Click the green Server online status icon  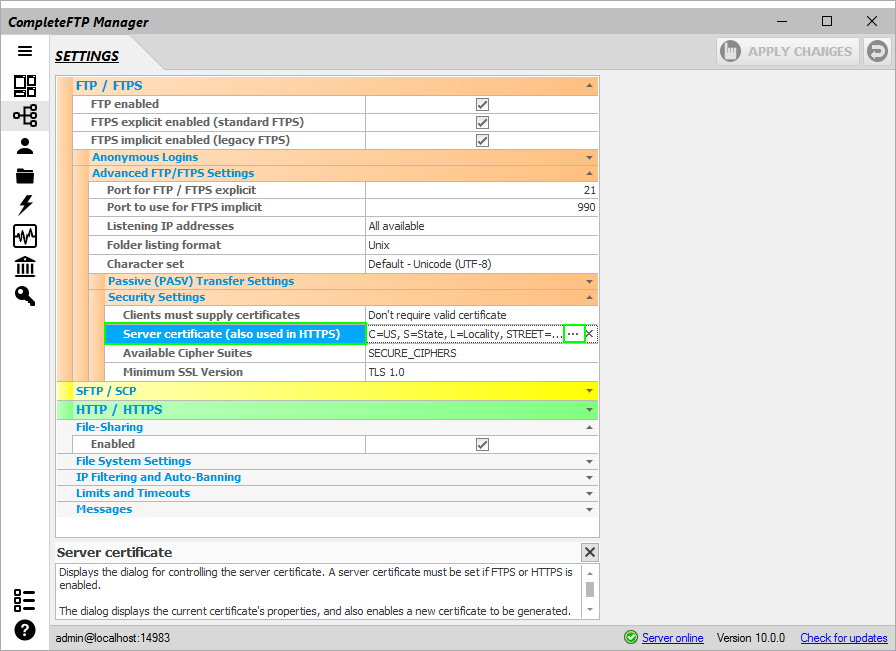coord(631,637)
